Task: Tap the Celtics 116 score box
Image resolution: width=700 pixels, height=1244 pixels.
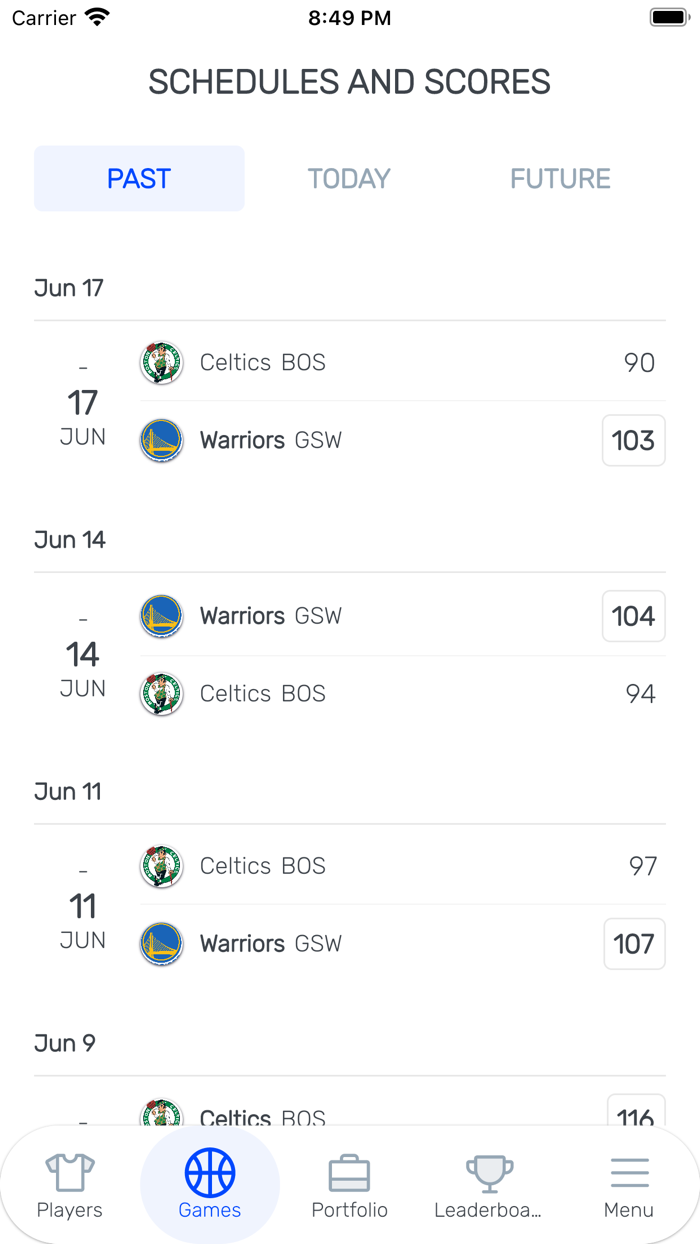Action: tap(636, 1116)
